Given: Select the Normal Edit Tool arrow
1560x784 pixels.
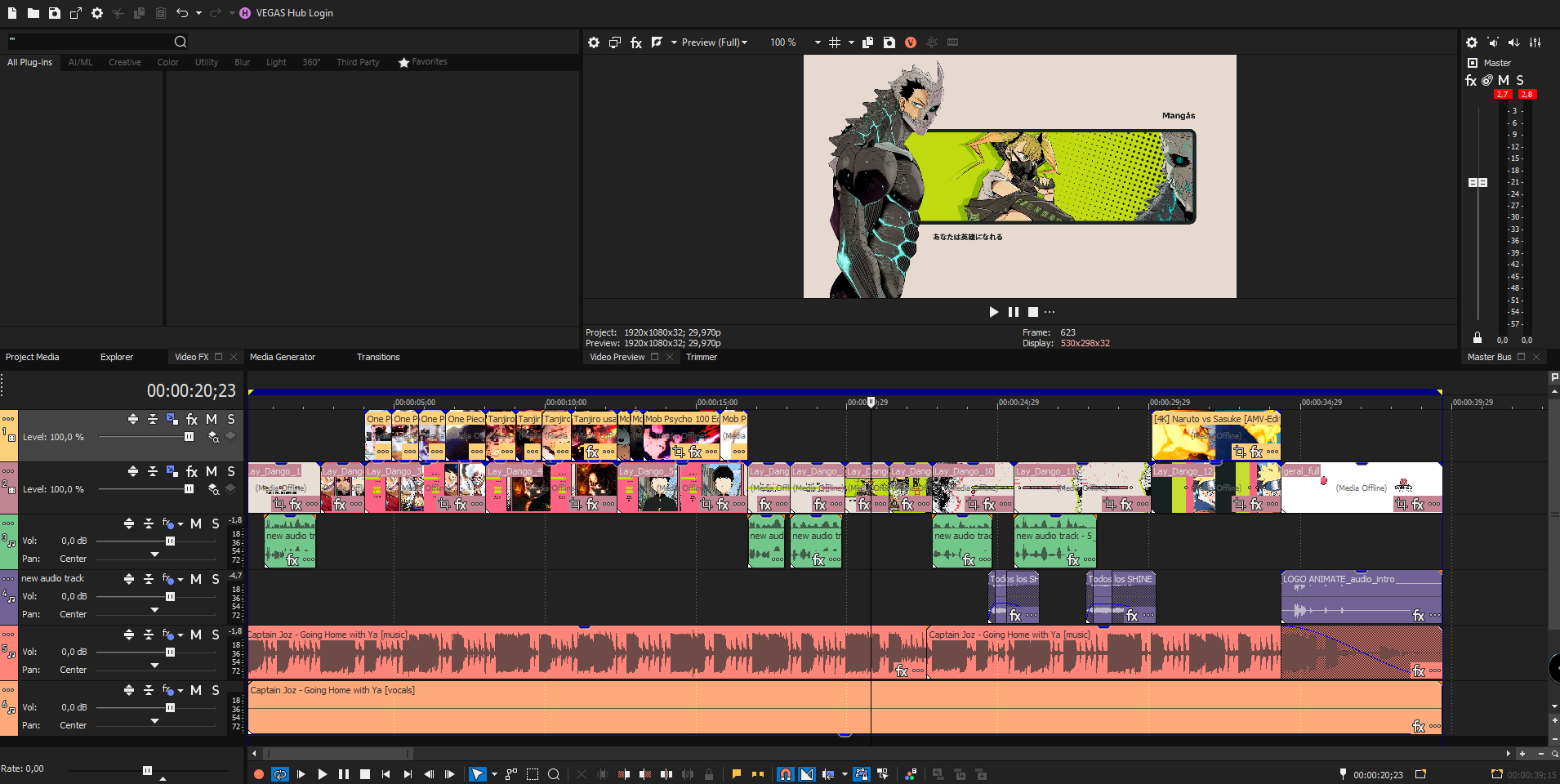Looking at the screenshot, I should pos(478,774).
